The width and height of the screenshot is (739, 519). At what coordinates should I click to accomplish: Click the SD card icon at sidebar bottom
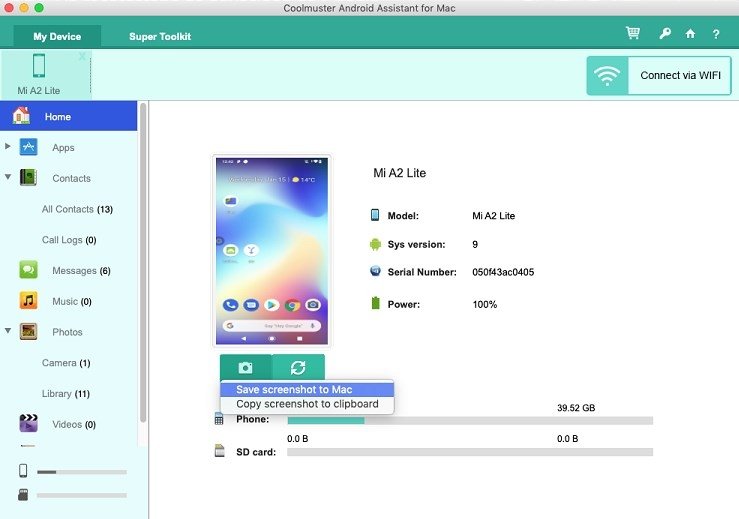(x=23, y=494)
